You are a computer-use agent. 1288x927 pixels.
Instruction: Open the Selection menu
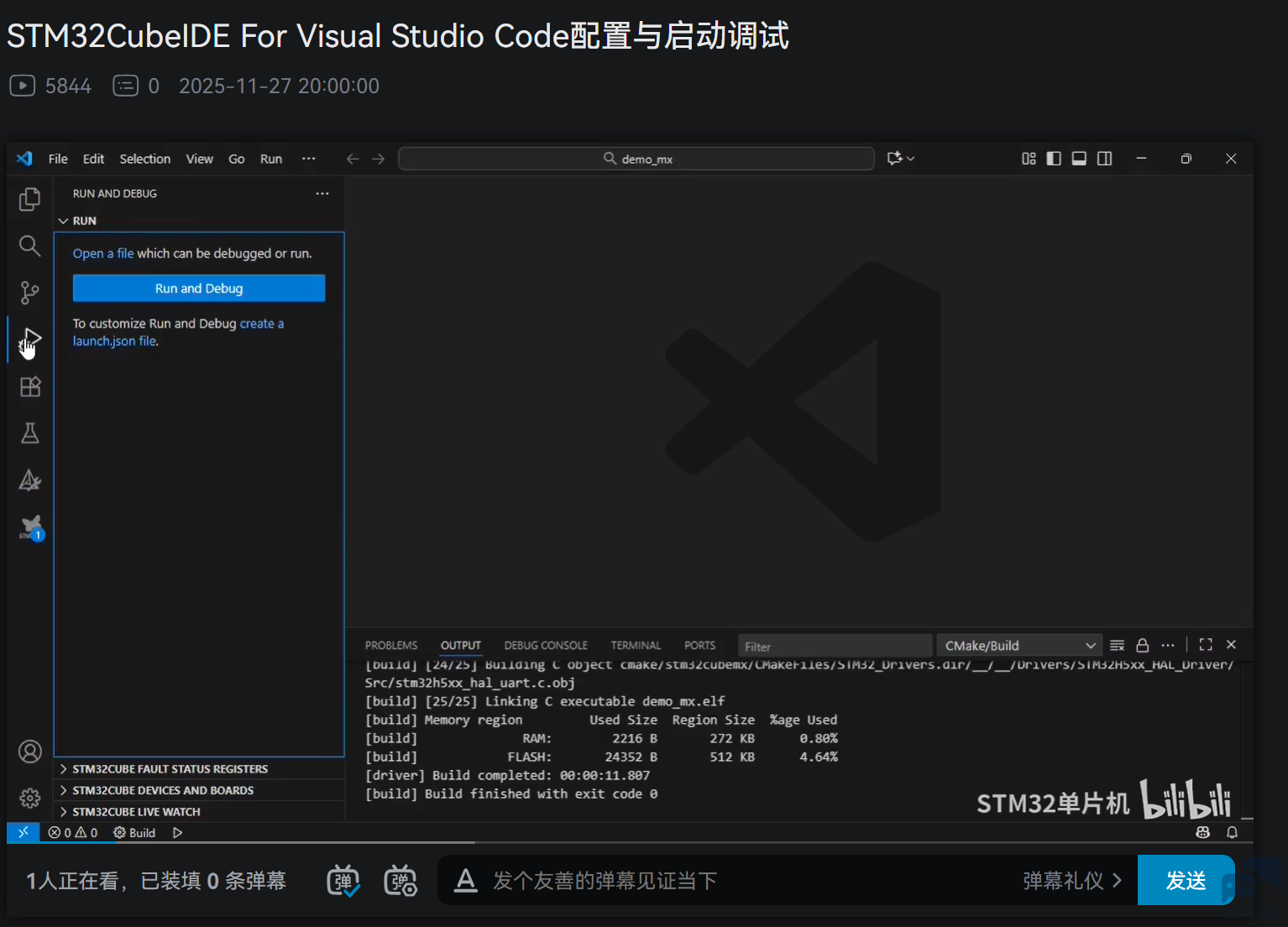(x=144, y=159)
